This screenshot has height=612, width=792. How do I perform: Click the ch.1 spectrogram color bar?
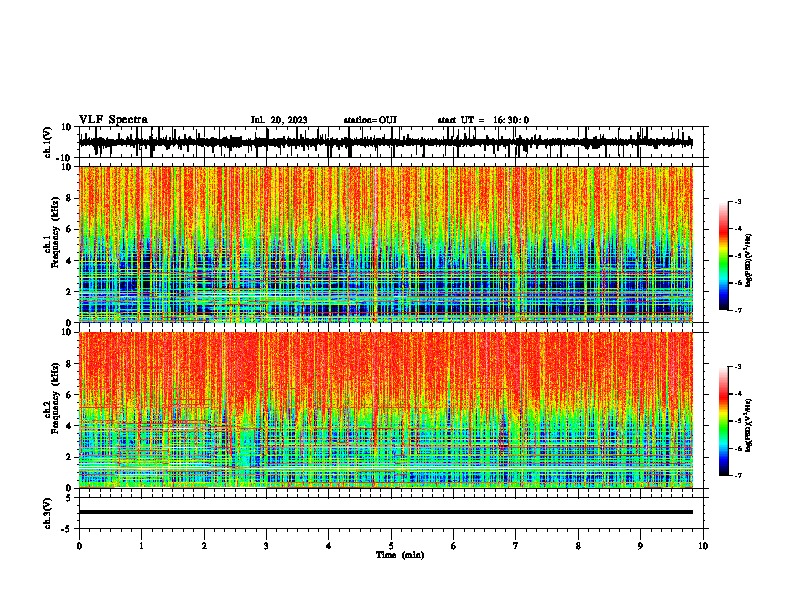tap(724, 256)
